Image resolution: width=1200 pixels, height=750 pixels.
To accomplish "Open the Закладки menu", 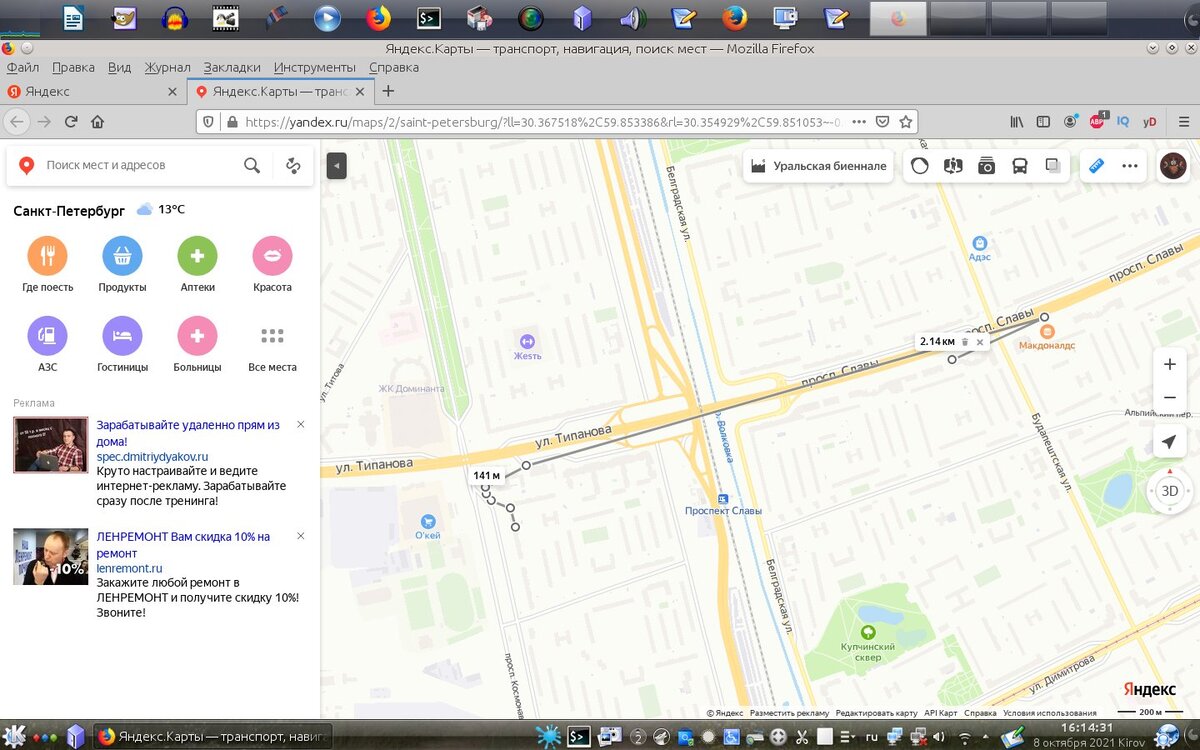I will click(x=232, y=67).
